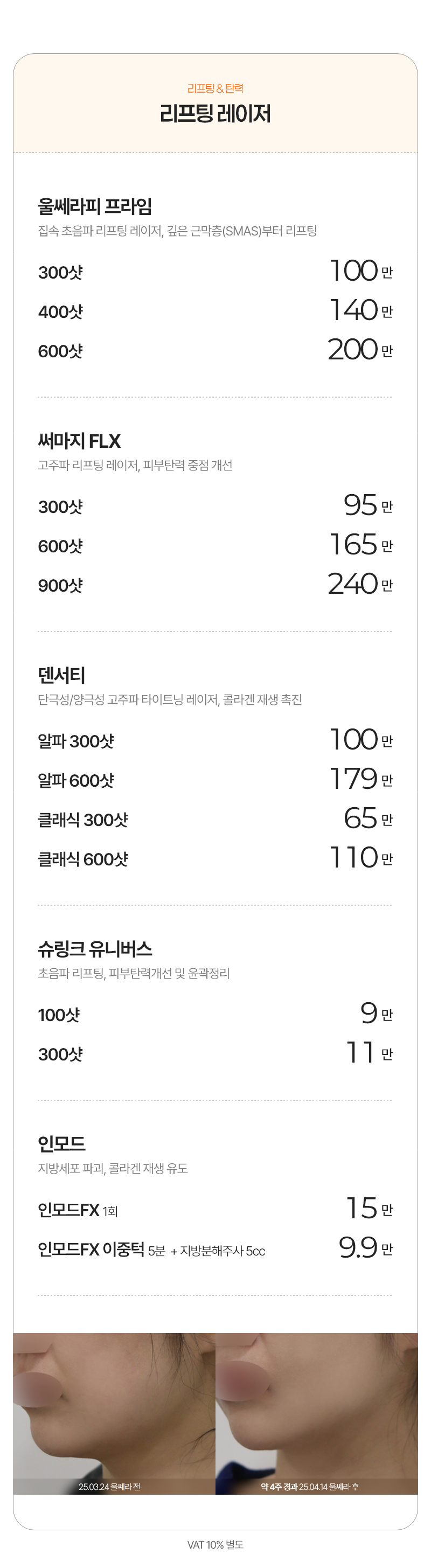Select the 울쎄라피 프라임 section heading
431x1568 pixels.
point(95,206)
